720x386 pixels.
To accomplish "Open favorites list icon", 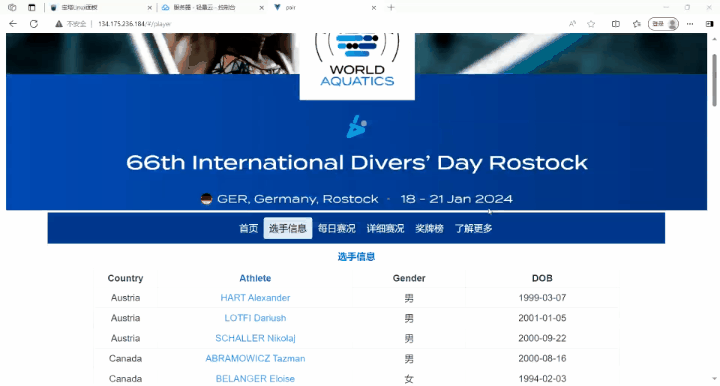I will (636, 24).
